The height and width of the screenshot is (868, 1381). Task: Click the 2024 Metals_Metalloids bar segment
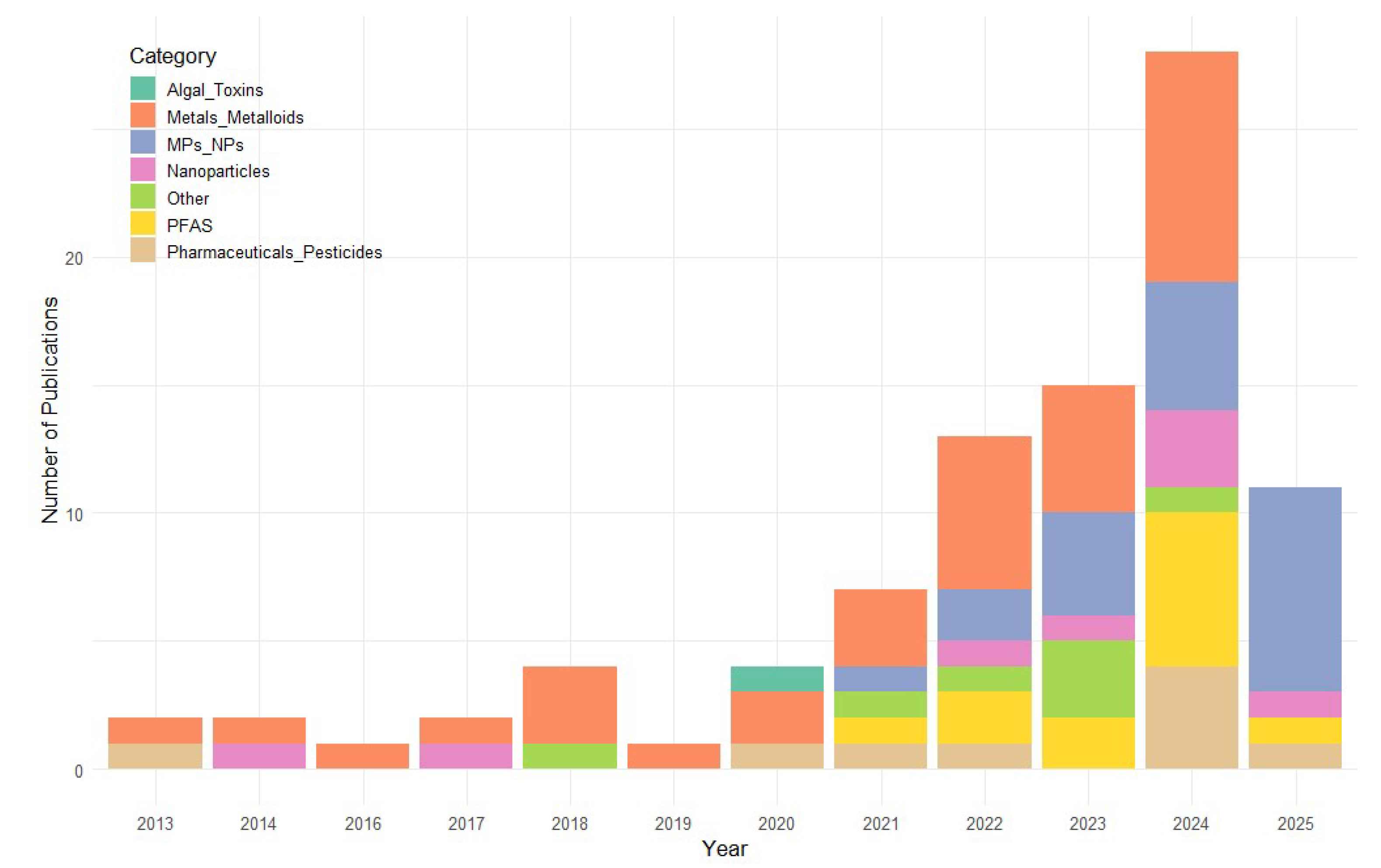click(x=1191, y=167)
